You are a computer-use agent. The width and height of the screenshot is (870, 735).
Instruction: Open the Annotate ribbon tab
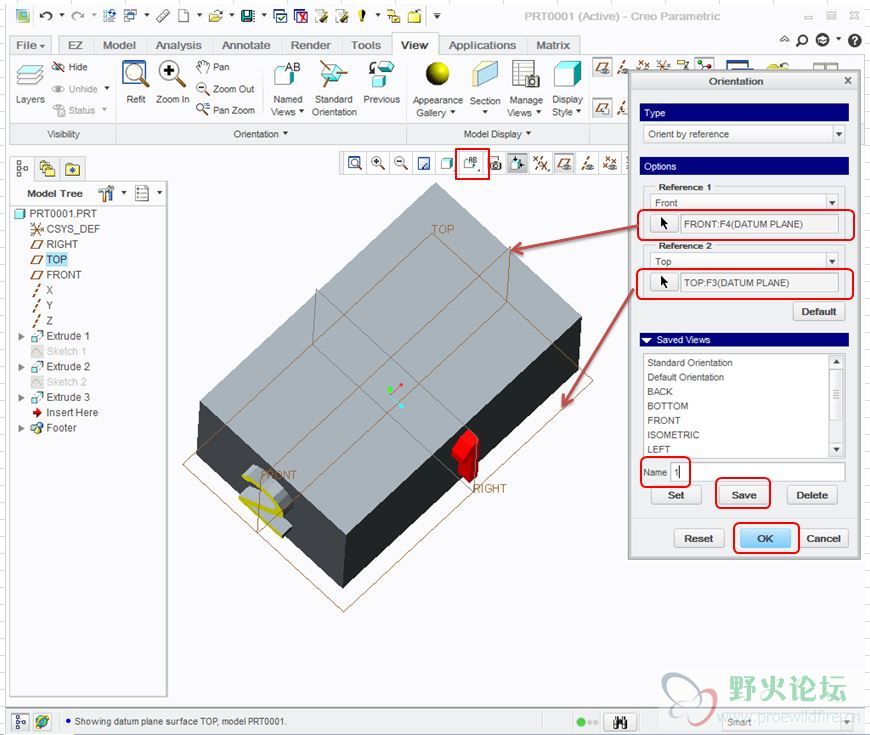point(246,45)
